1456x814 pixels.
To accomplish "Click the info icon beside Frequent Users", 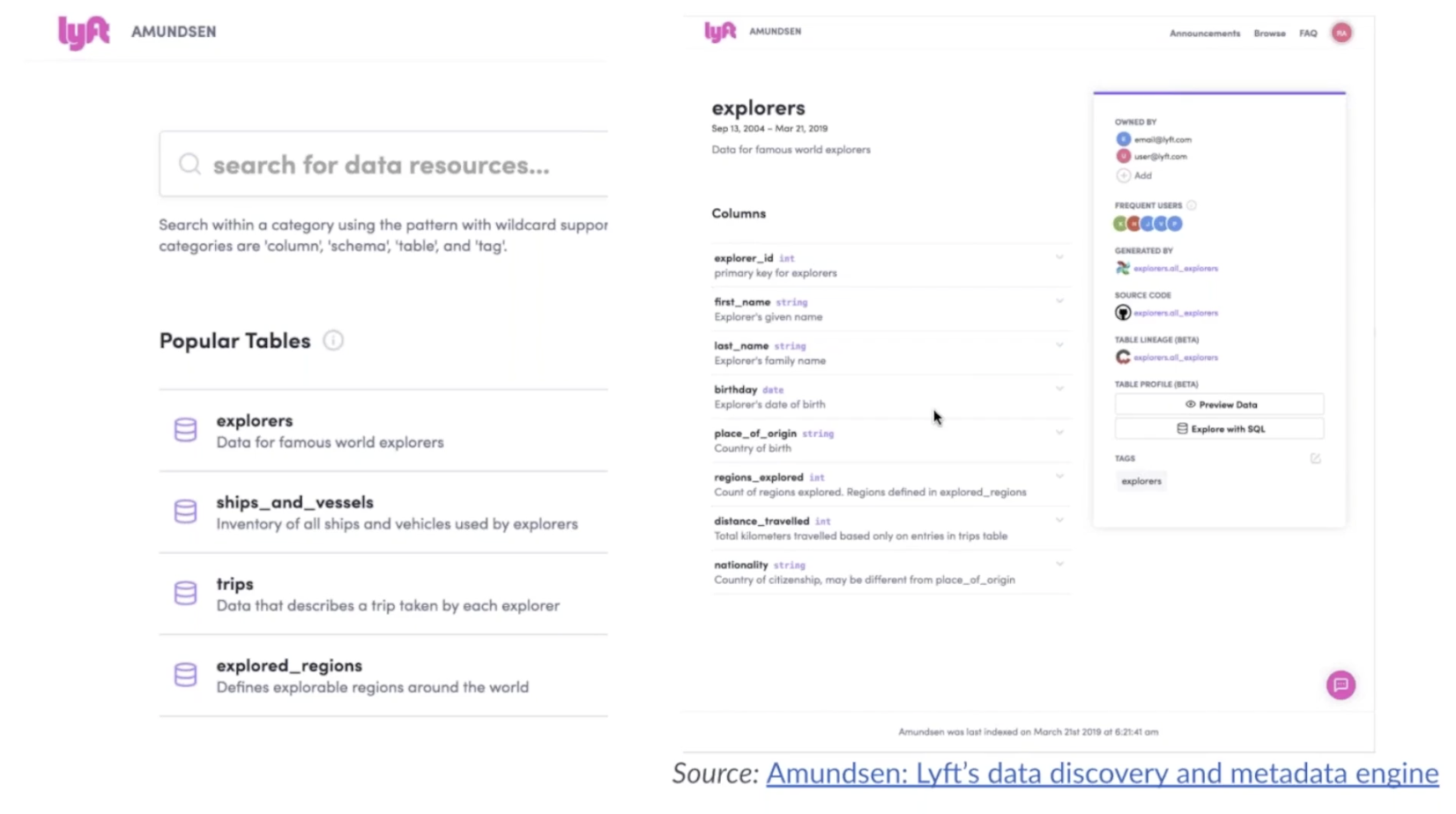I will (x=1192, y=205).
